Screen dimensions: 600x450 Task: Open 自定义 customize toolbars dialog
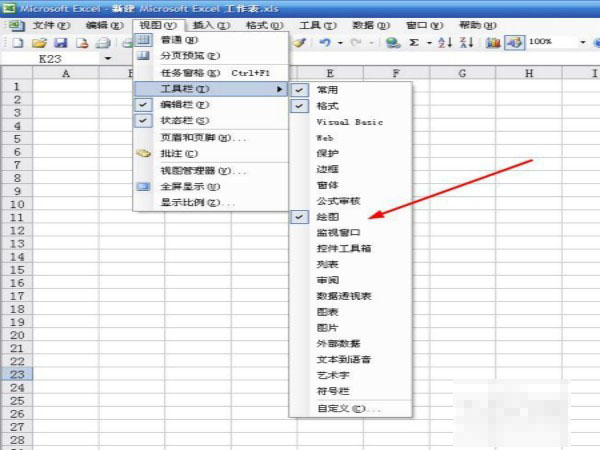click(351, 409)
